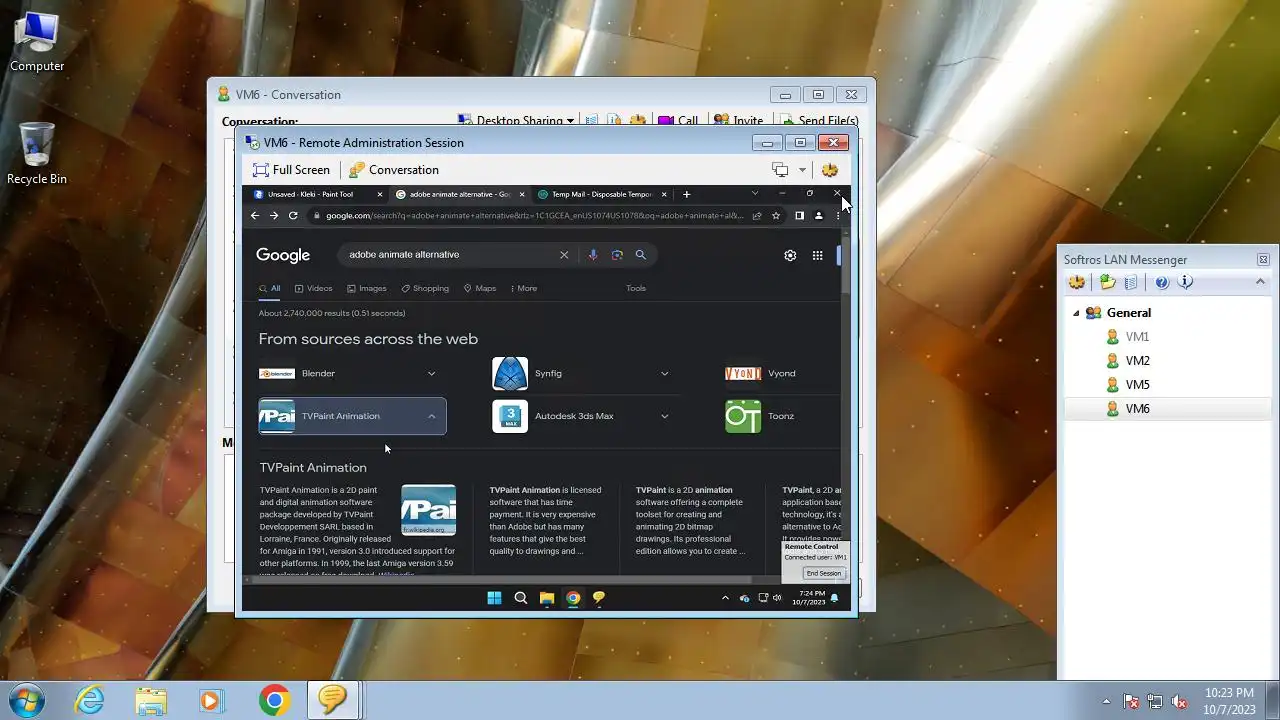This screenshot has width=1280, height=720.
Task: Click the magnifier search button
Action: tap(641, 255)
